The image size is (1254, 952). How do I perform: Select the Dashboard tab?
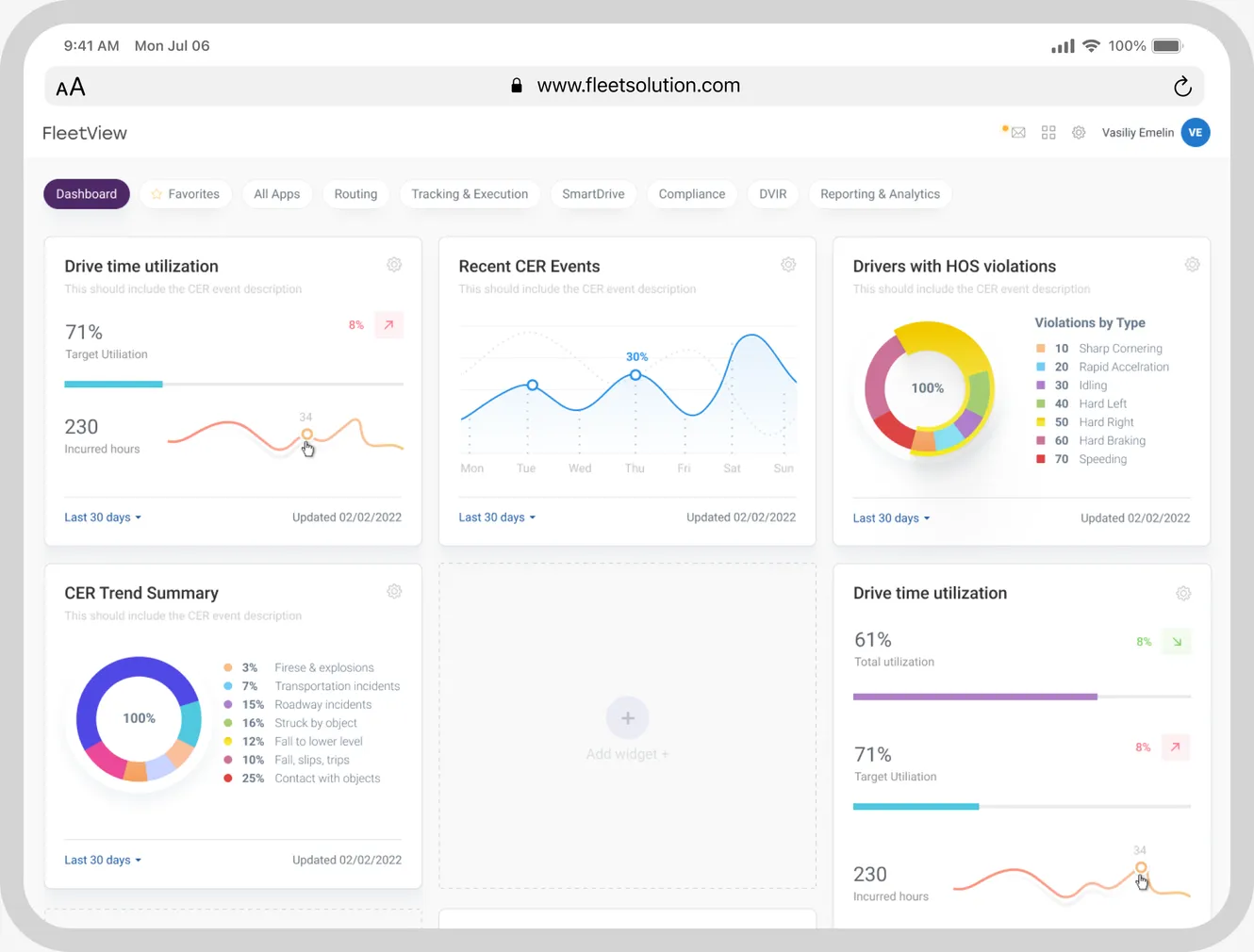87,194
